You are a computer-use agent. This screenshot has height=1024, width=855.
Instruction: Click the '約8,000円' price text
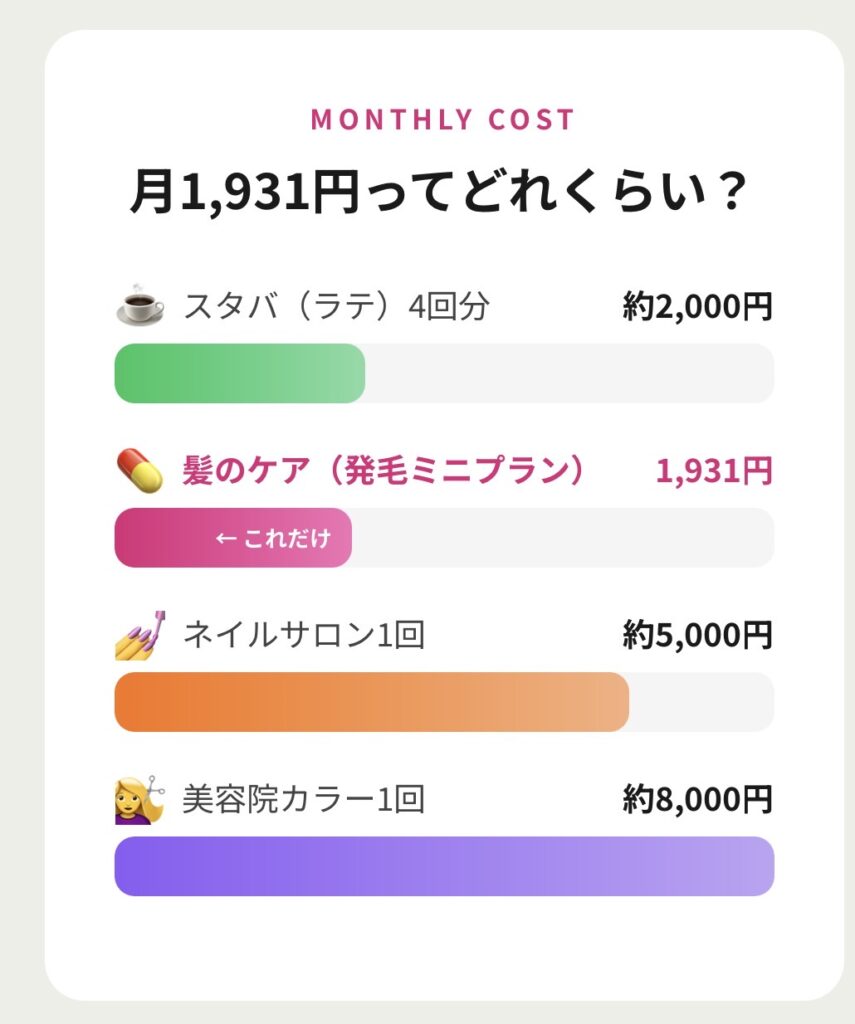697,799
